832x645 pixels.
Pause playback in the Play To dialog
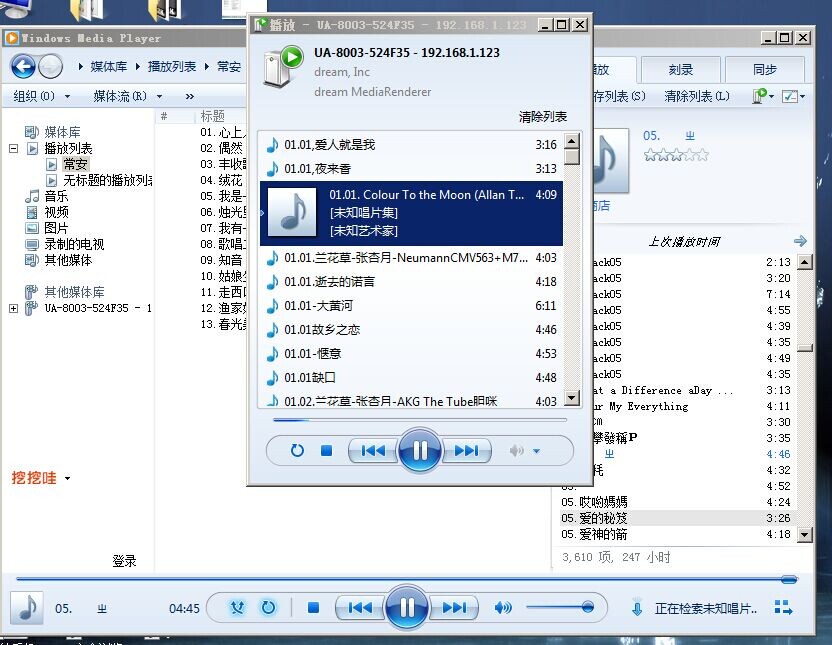pos(420,450)
